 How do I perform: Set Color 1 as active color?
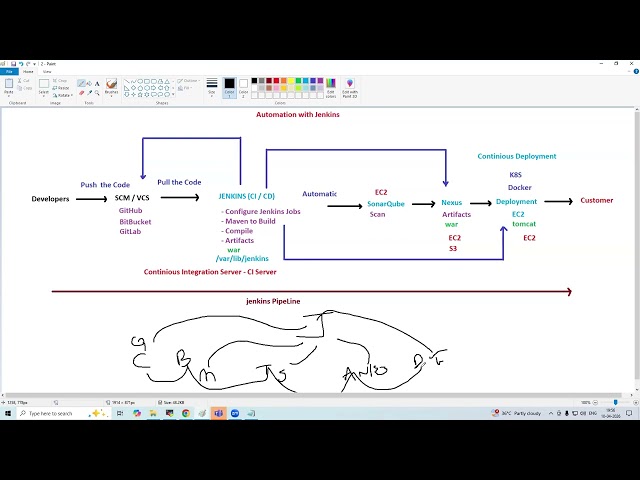click(x=229, y=87)
